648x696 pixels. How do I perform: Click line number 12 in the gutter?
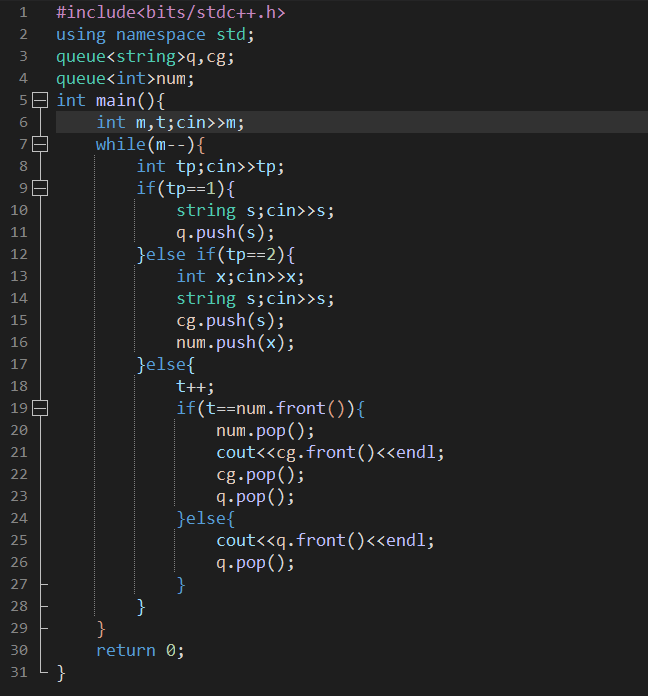coord(19,254)
